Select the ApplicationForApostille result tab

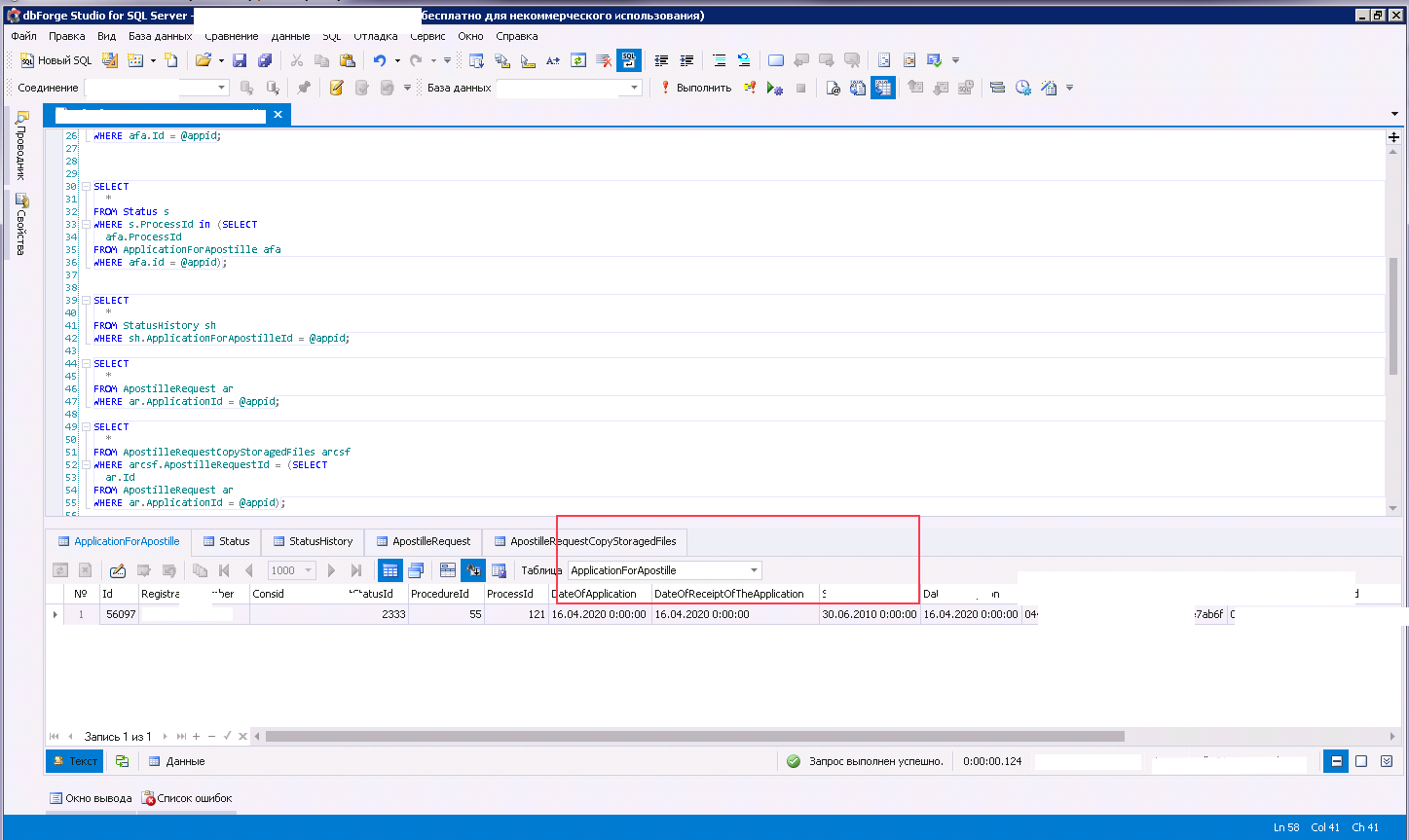(119, 541)
